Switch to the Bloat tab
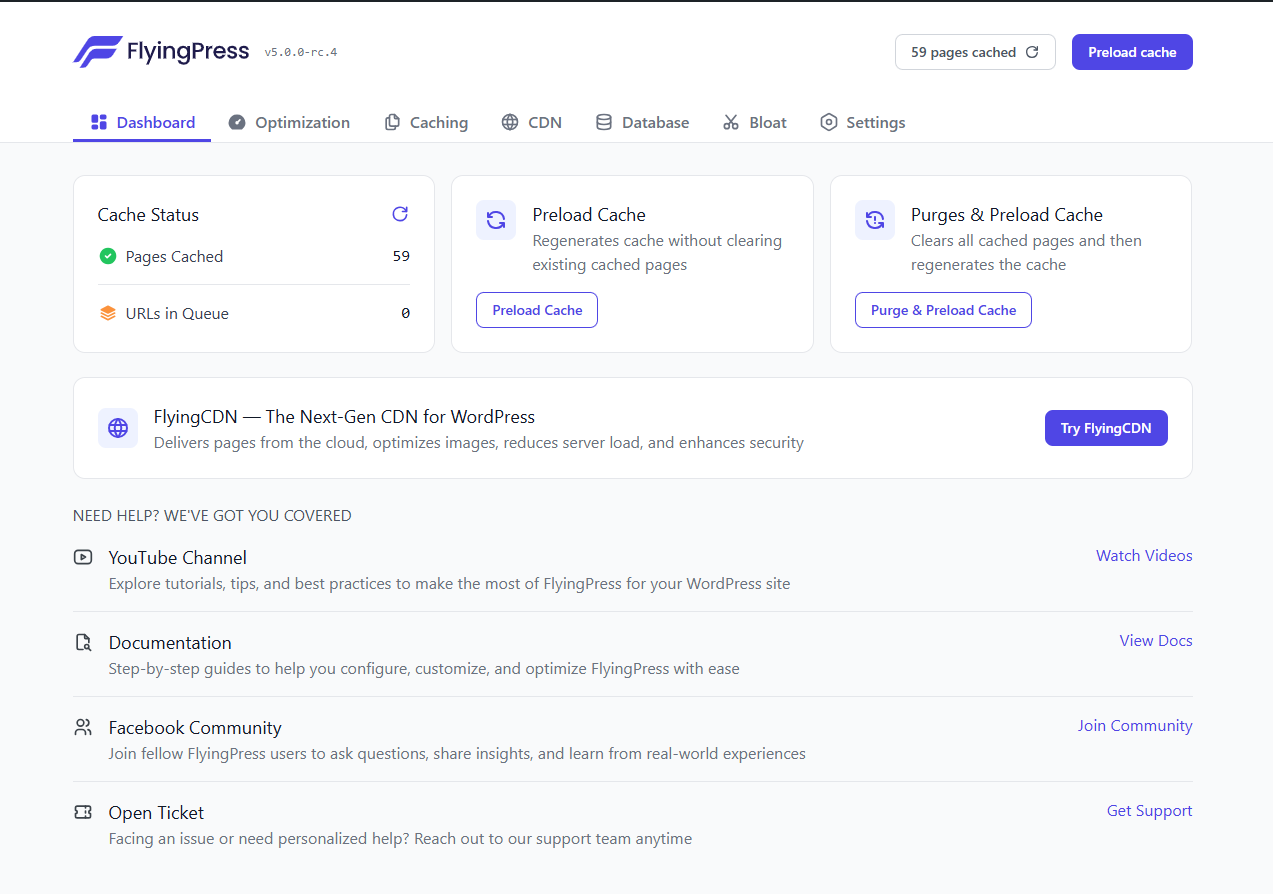 tap(755, 122)
